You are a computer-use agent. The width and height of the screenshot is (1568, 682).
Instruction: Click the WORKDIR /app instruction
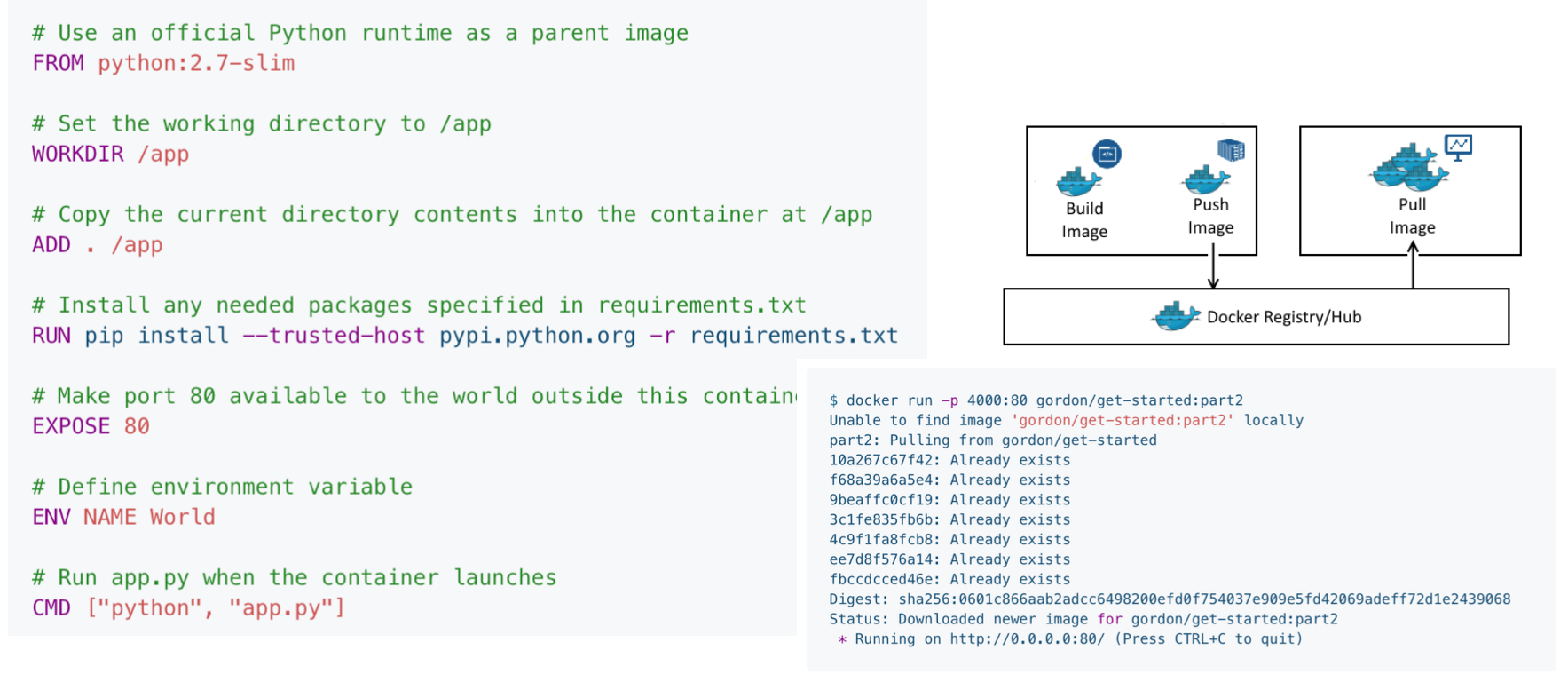tap(111, 155)
